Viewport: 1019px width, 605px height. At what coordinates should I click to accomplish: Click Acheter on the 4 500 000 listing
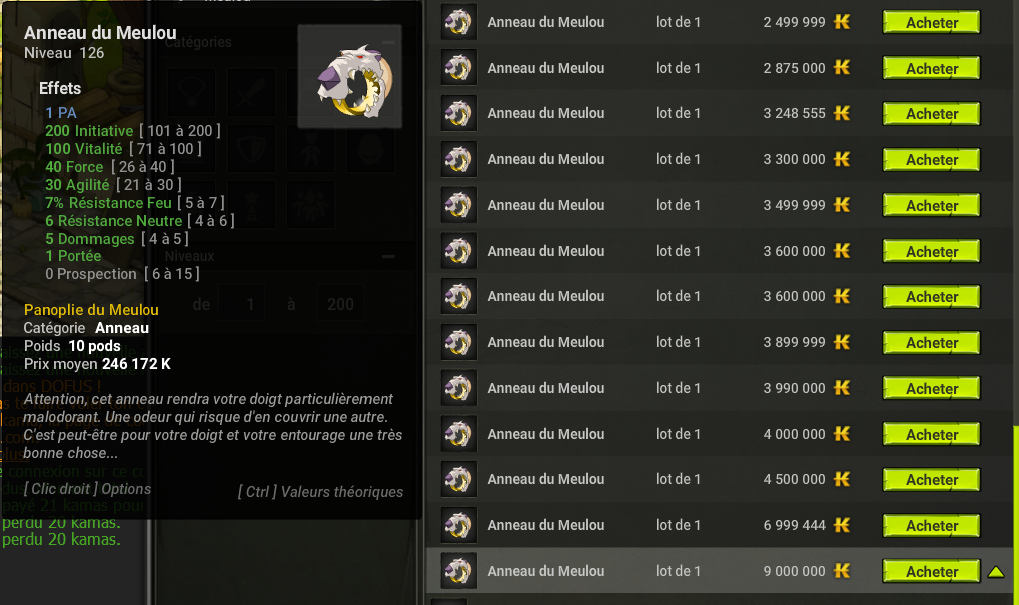point(931,480)
